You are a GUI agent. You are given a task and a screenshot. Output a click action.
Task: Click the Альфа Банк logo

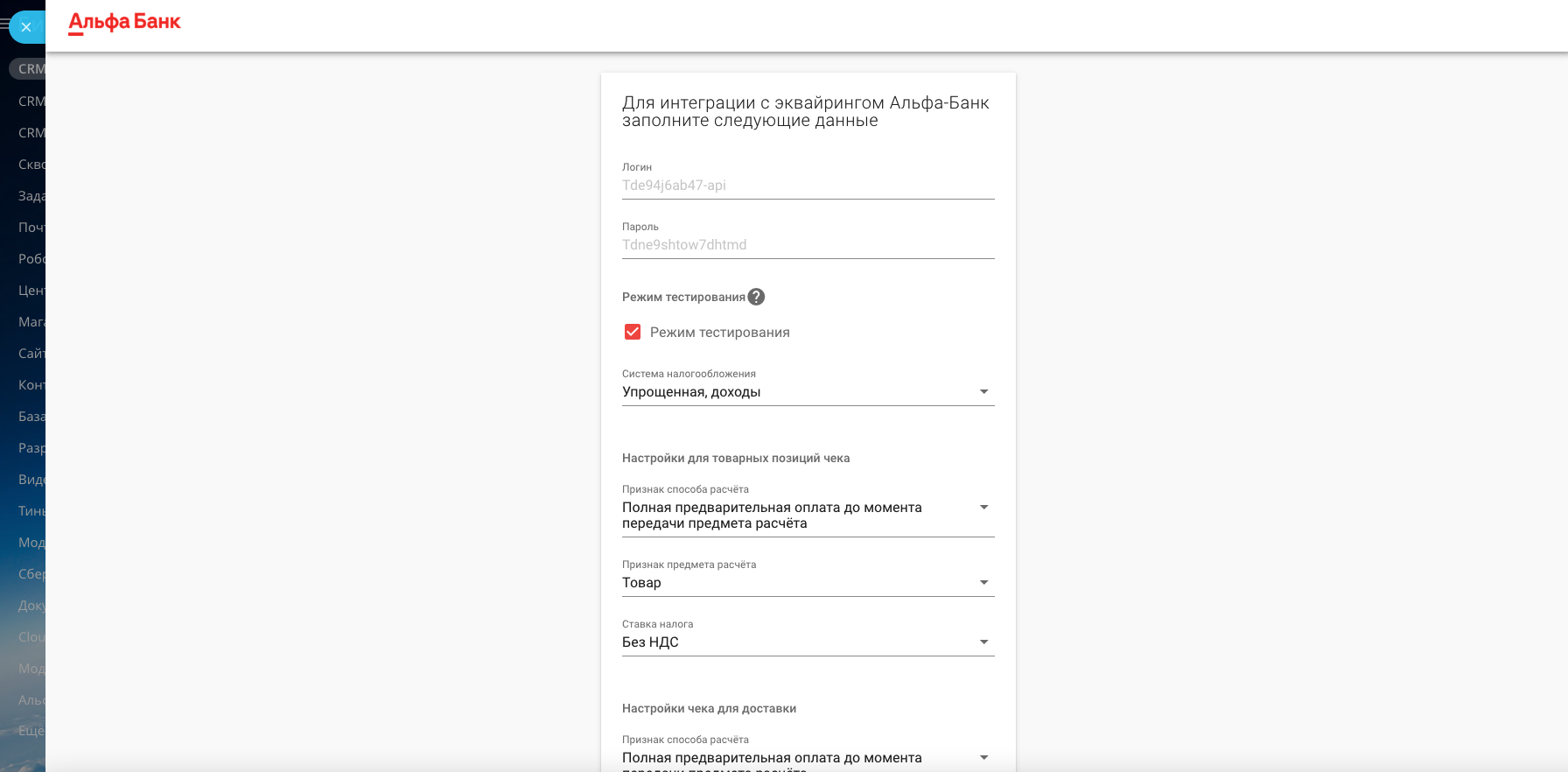(x=124, y=23)
